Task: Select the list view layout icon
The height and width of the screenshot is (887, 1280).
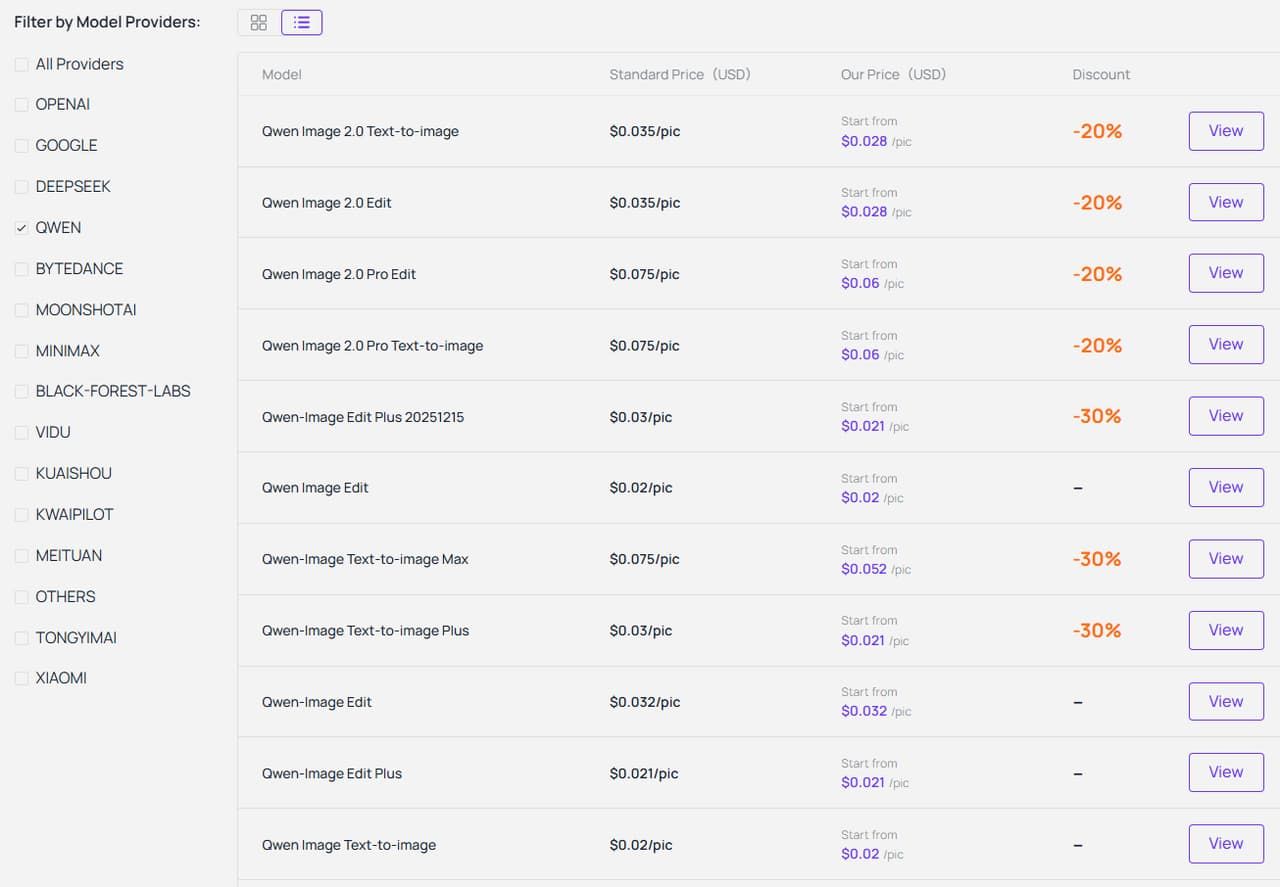Action: [302, 22]
